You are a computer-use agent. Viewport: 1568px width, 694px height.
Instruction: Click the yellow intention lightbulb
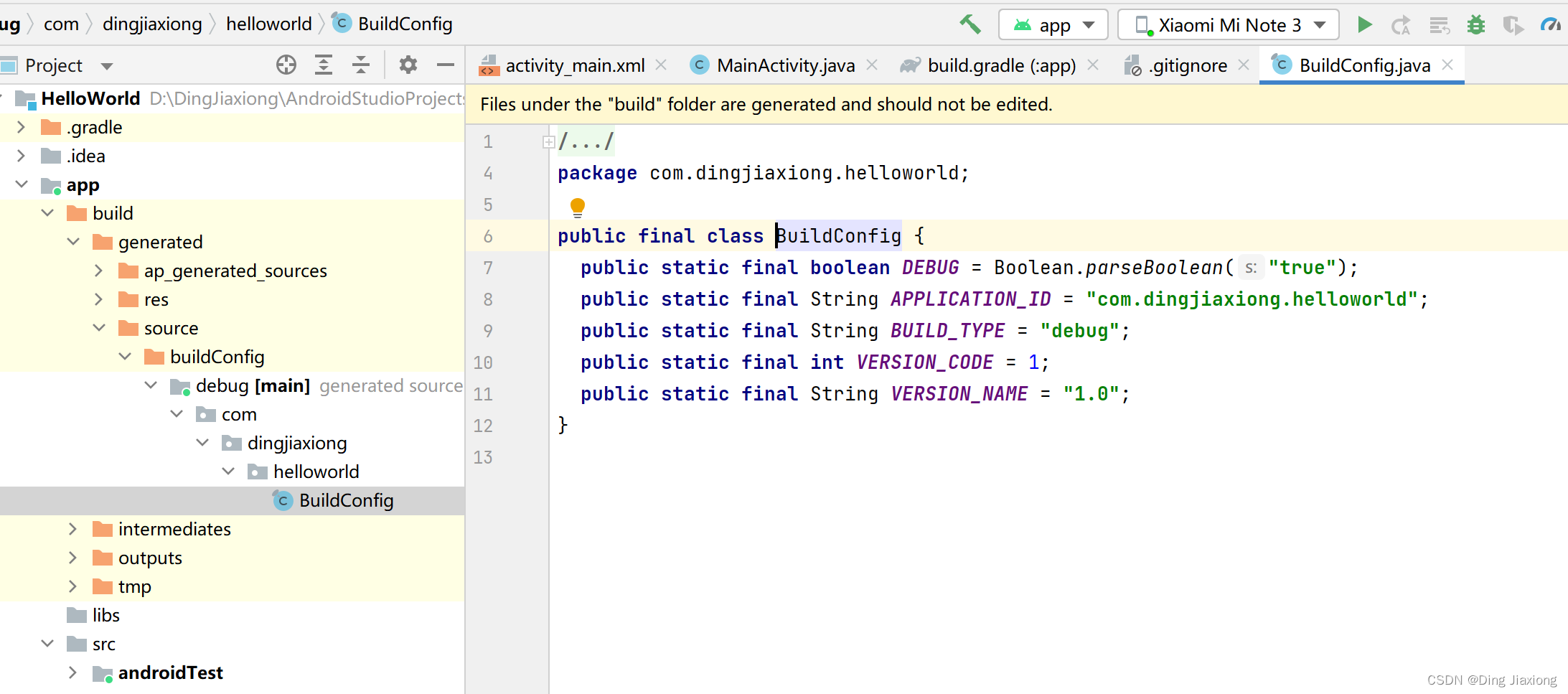click(x=578, y=207)
